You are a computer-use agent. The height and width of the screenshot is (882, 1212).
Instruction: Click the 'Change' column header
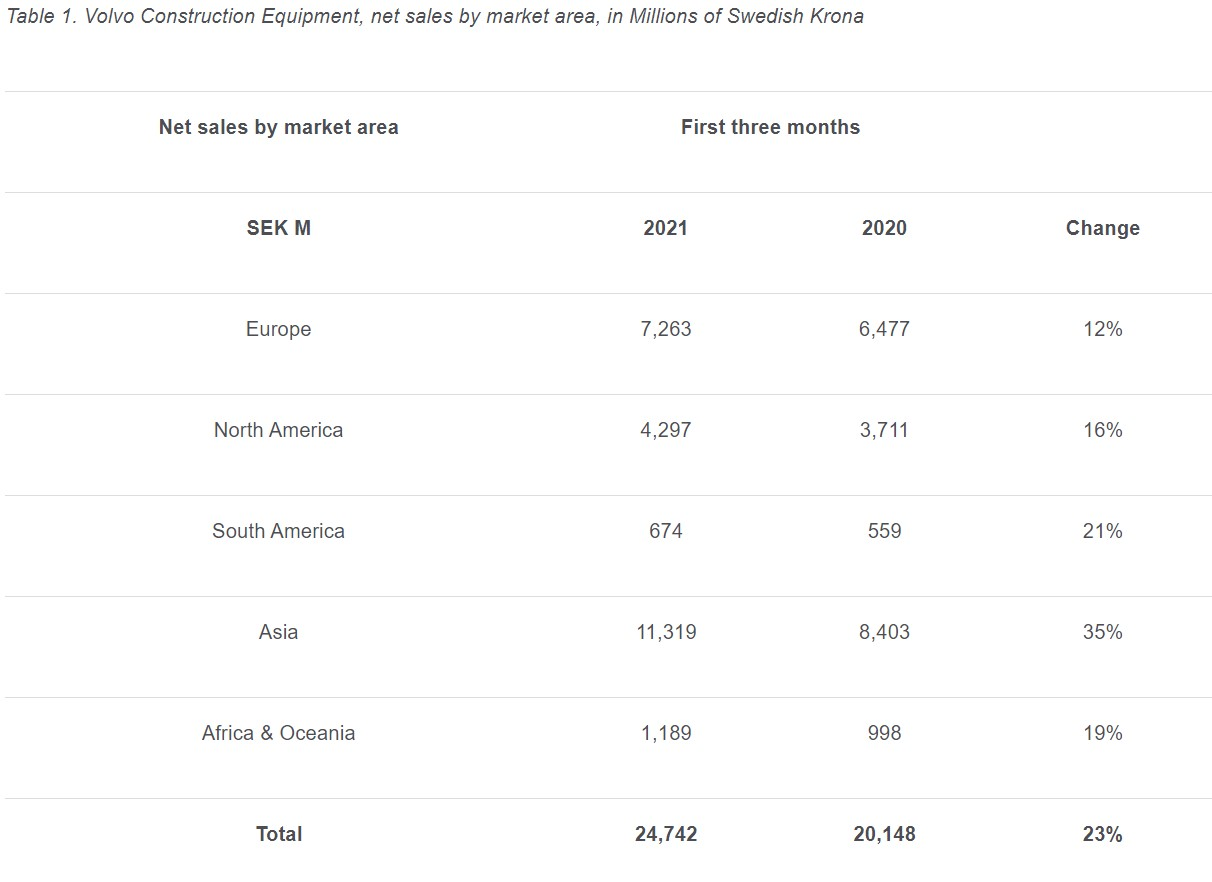[1102, 228]
